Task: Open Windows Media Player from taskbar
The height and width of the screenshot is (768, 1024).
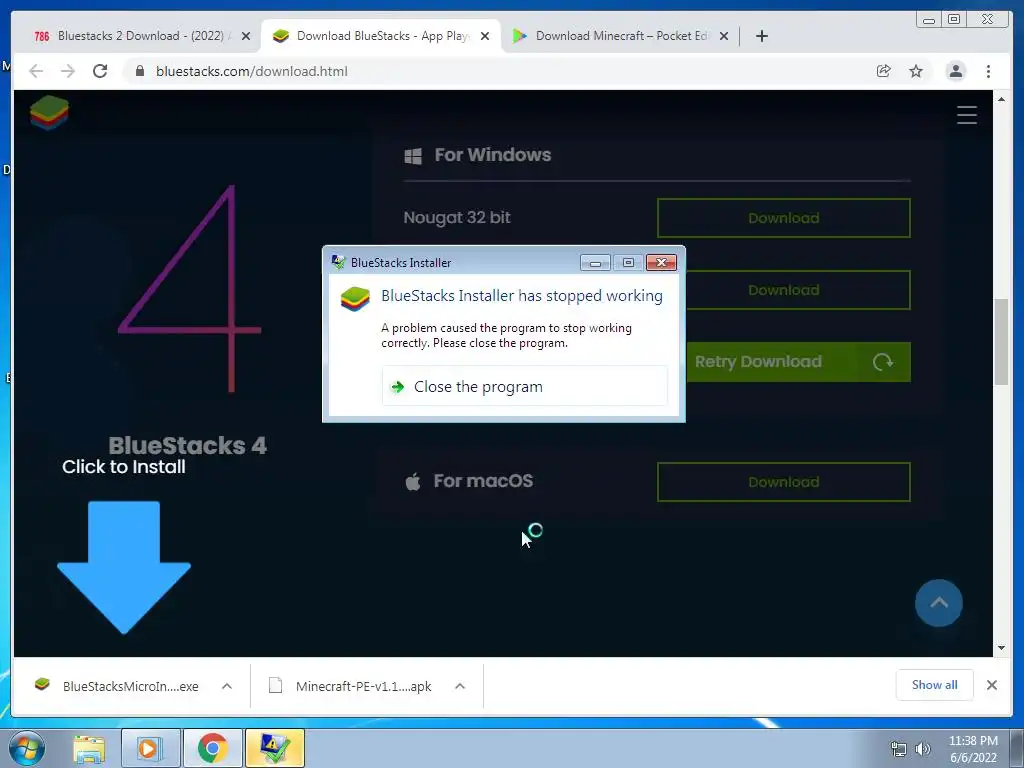Action: (150, 748)
